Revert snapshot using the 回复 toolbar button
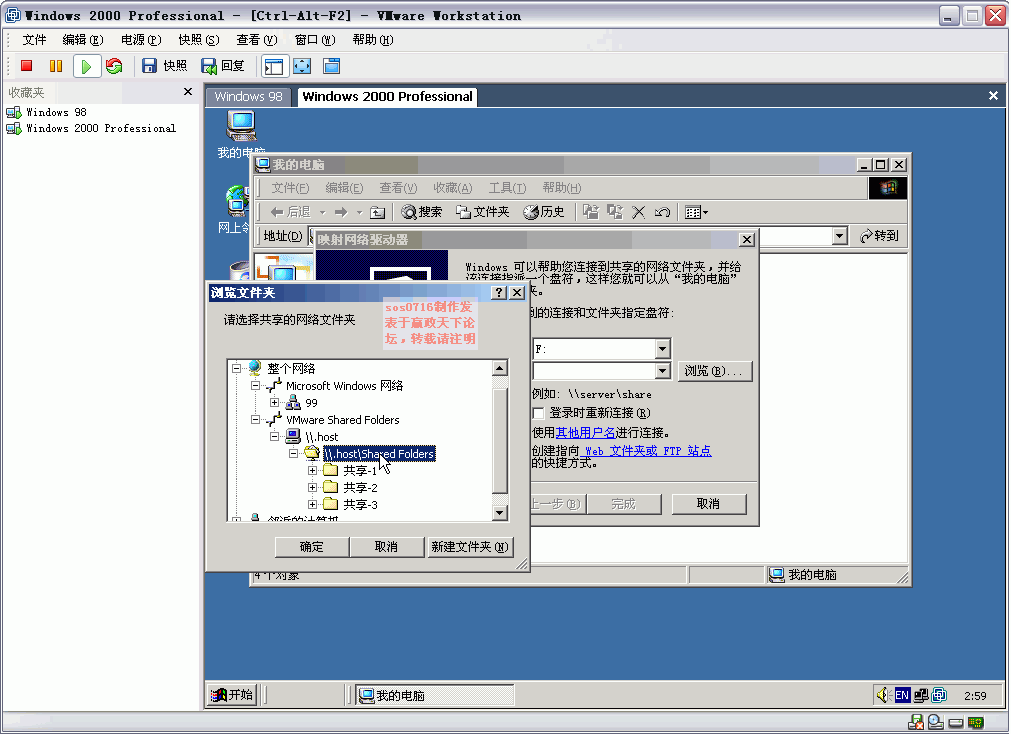This screenshot has height=734, width=1011. [x=223, y=66]
